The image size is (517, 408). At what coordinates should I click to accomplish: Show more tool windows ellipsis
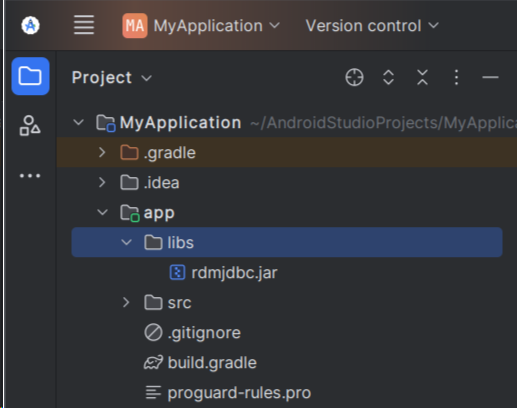click(30, 176)
